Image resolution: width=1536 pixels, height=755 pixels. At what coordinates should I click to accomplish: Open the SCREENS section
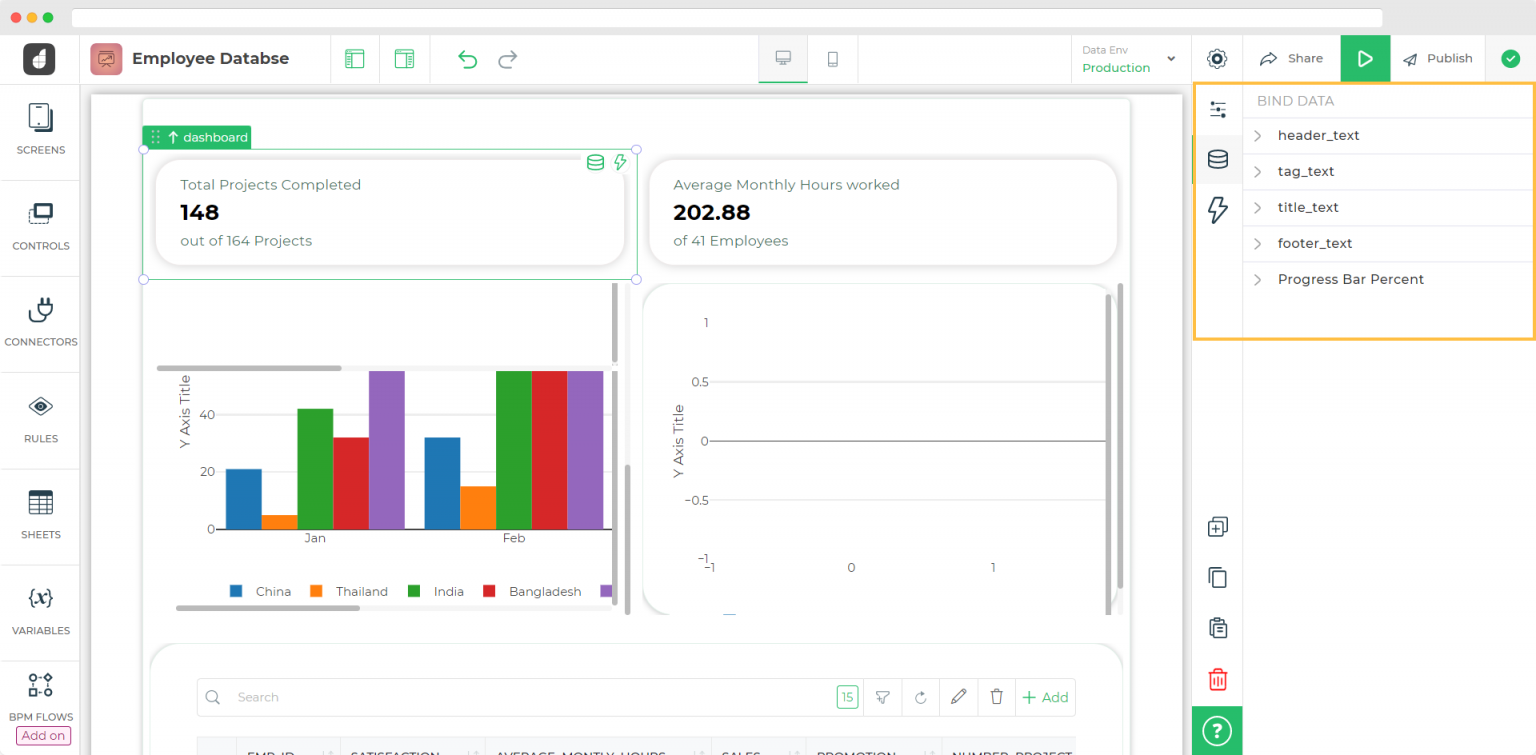40,130
